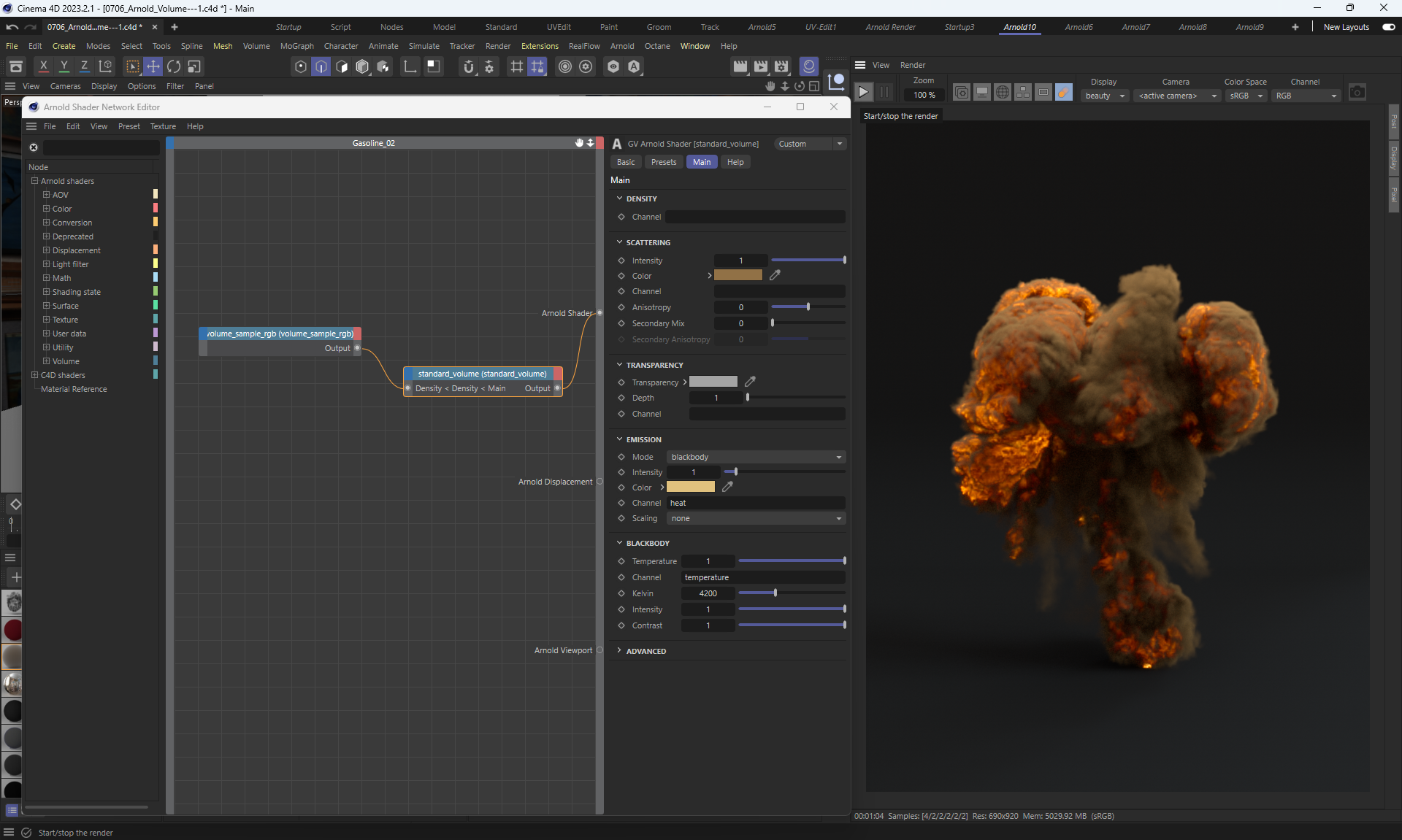1402x840 pixels.
Task: Select the Move tool in toolbar
Action: (x=153, y=66)
